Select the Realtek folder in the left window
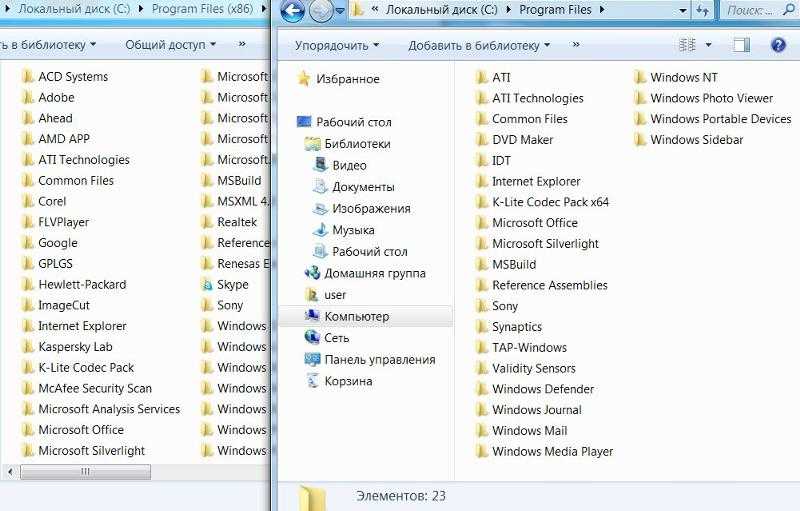The image size is (800, 511). click(229, 222)
